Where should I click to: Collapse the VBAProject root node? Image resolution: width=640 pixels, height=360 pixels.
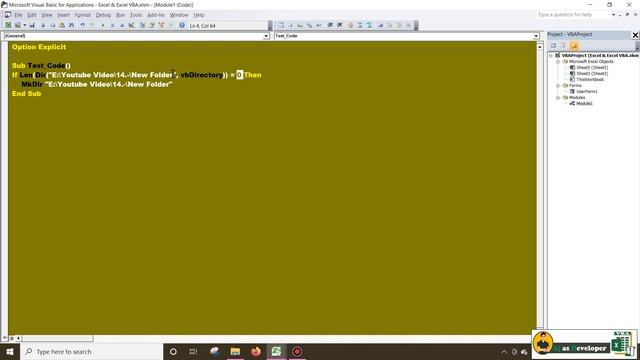(551, 56)
